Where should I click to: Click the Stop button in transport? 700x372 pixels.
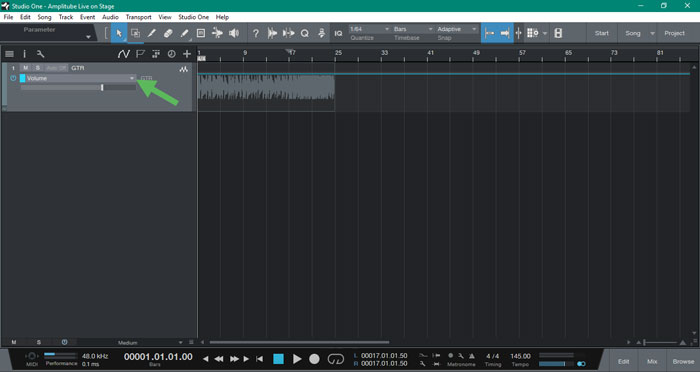[x=278, y=359]
